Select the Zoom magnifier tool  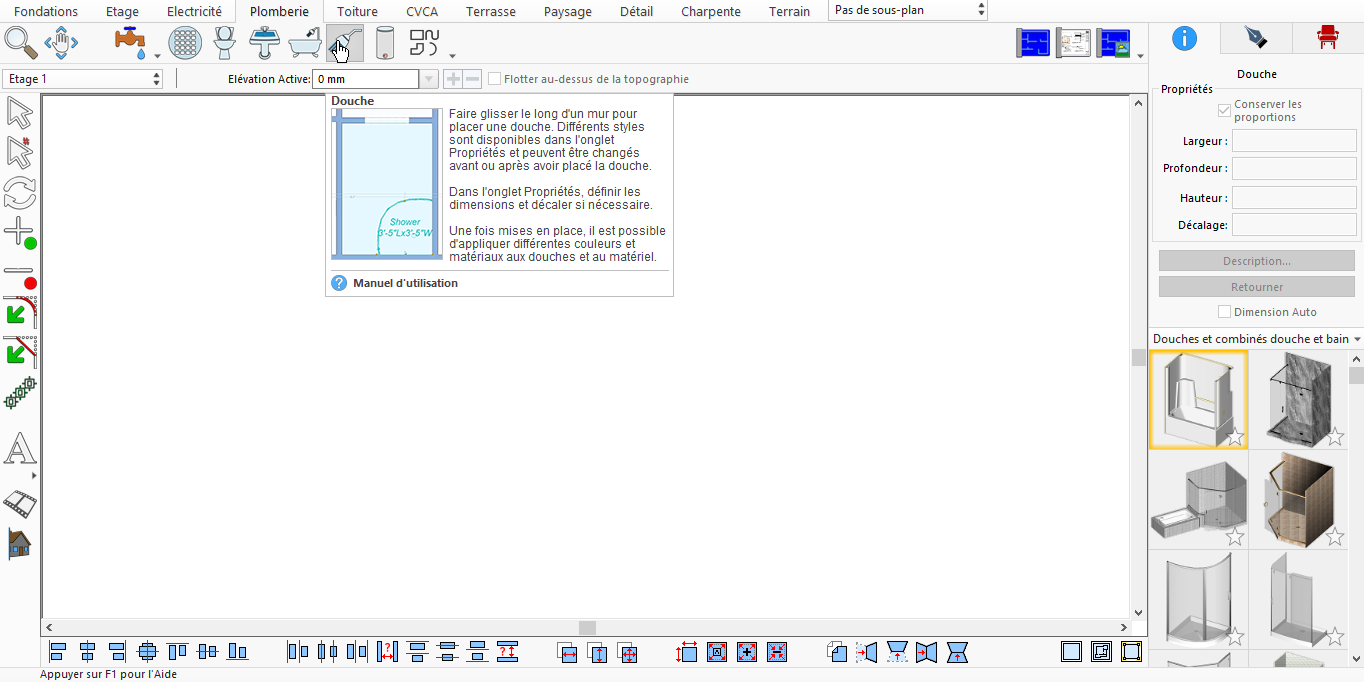(21, 43)
